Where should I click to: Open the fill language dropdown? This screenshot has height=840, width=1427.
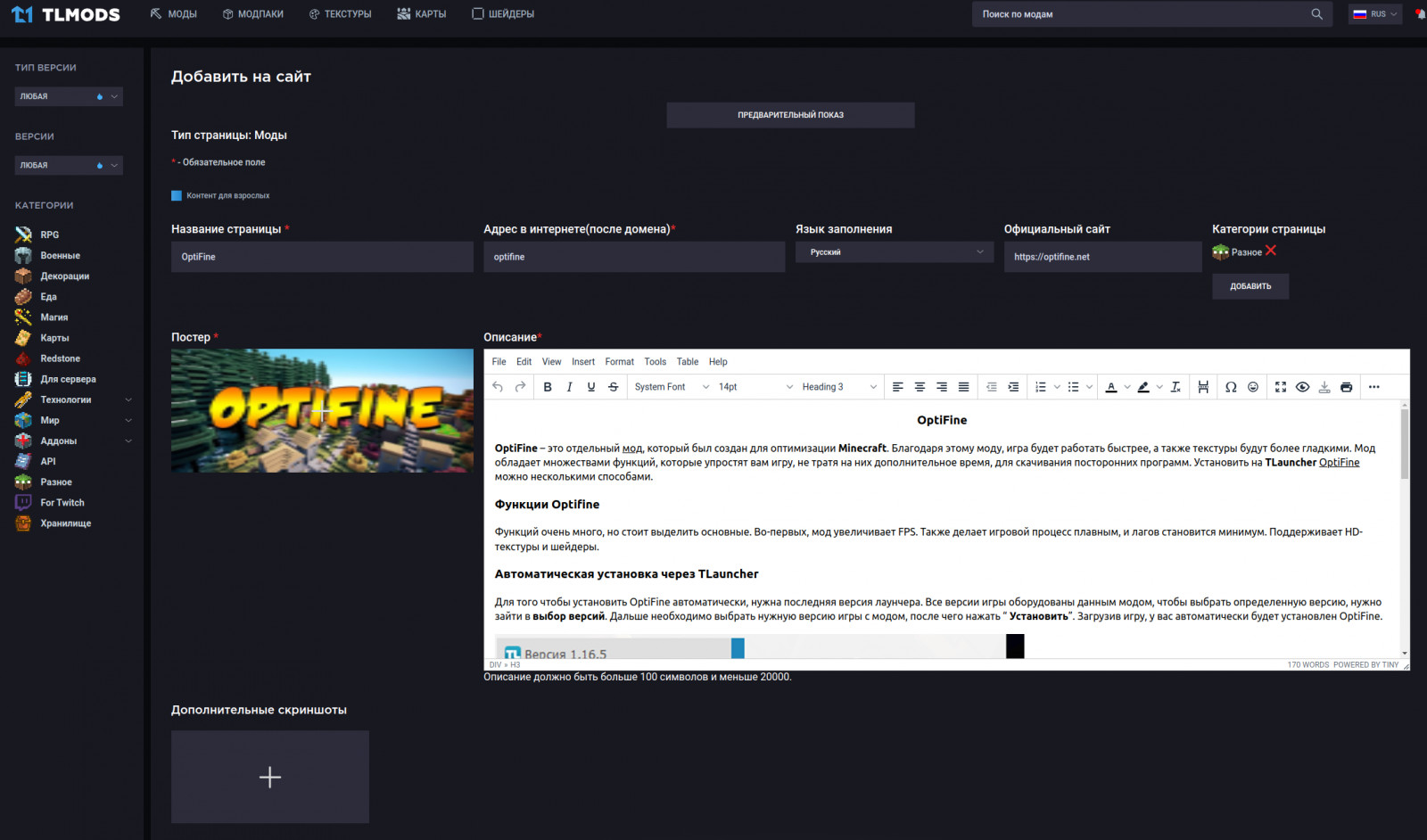895,252
